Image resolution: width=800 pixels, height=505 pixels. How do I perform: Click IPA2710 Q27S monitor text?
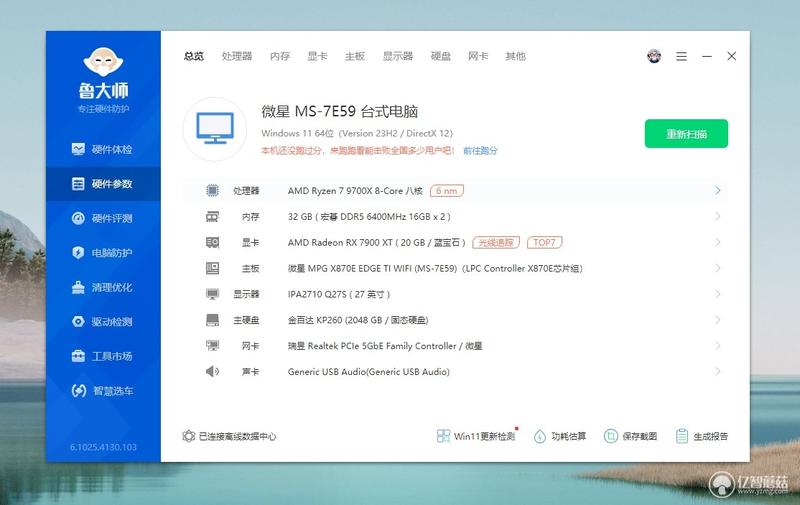(339, 294)
